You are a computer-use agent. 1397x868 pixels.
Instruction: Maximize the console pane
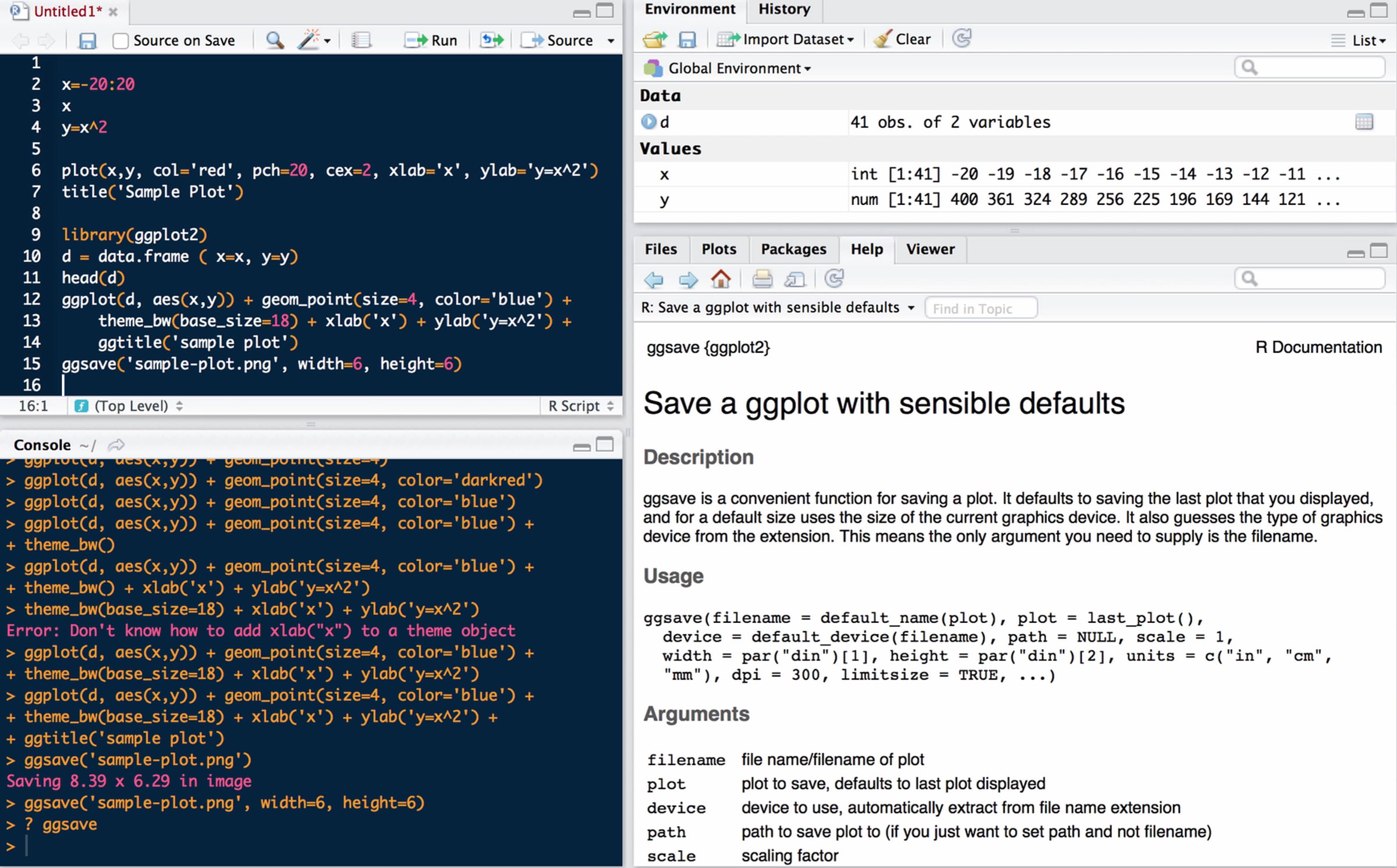pyautogui.click(x=605, y=444)
